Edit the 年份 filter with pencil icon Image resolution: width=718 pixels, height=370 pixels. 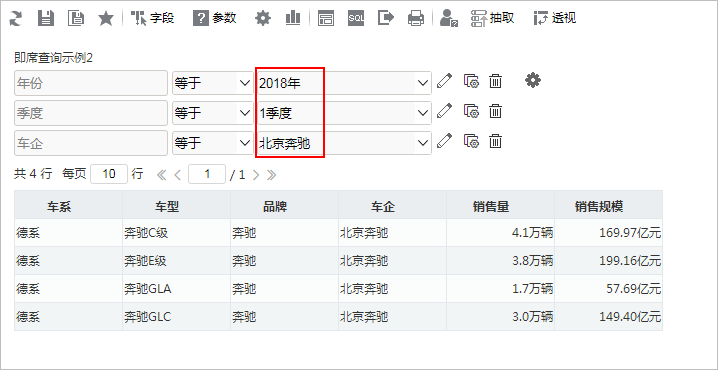click(444, 81)
